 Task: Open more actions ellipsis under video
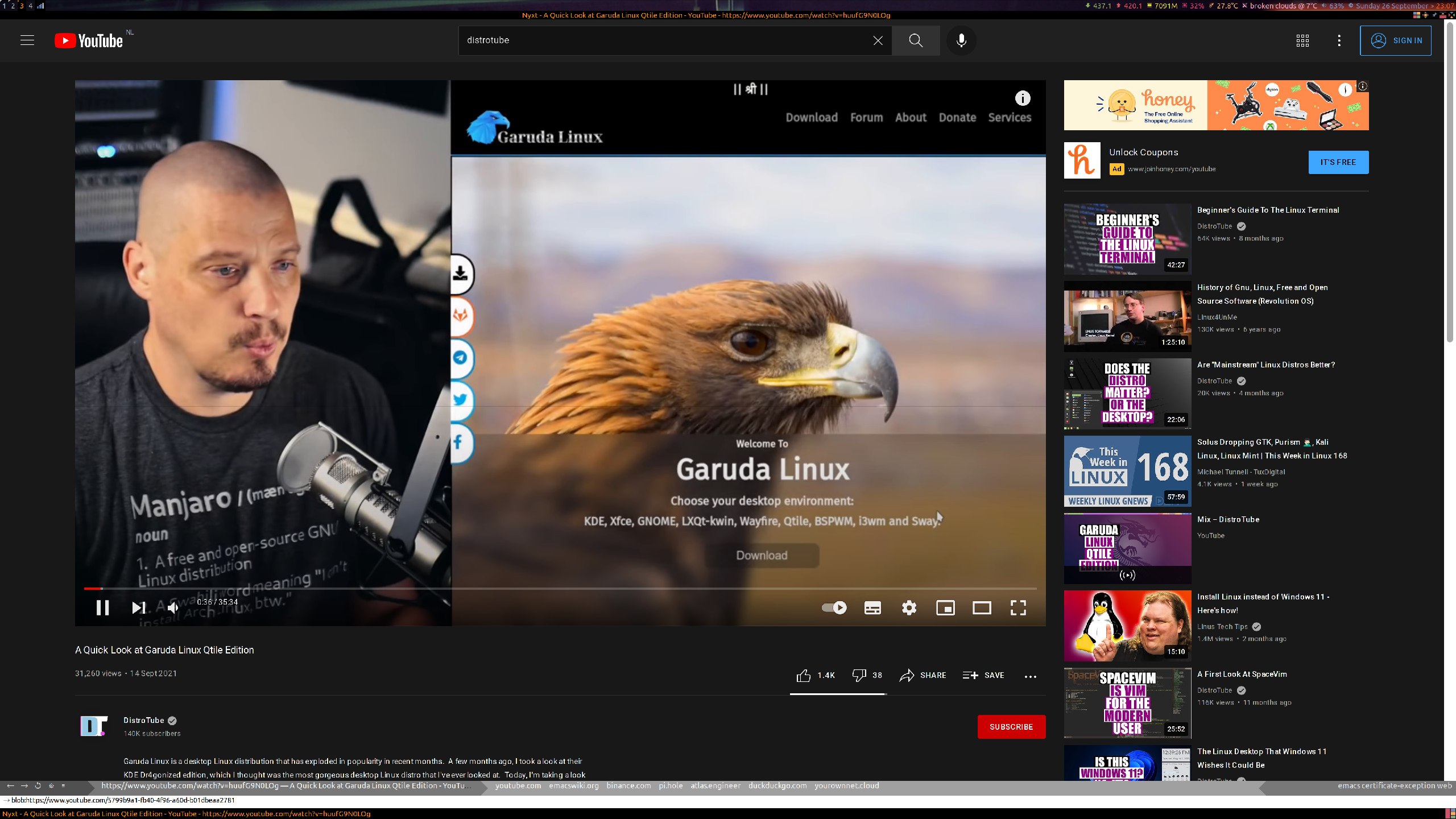(x=1030, y=676)
